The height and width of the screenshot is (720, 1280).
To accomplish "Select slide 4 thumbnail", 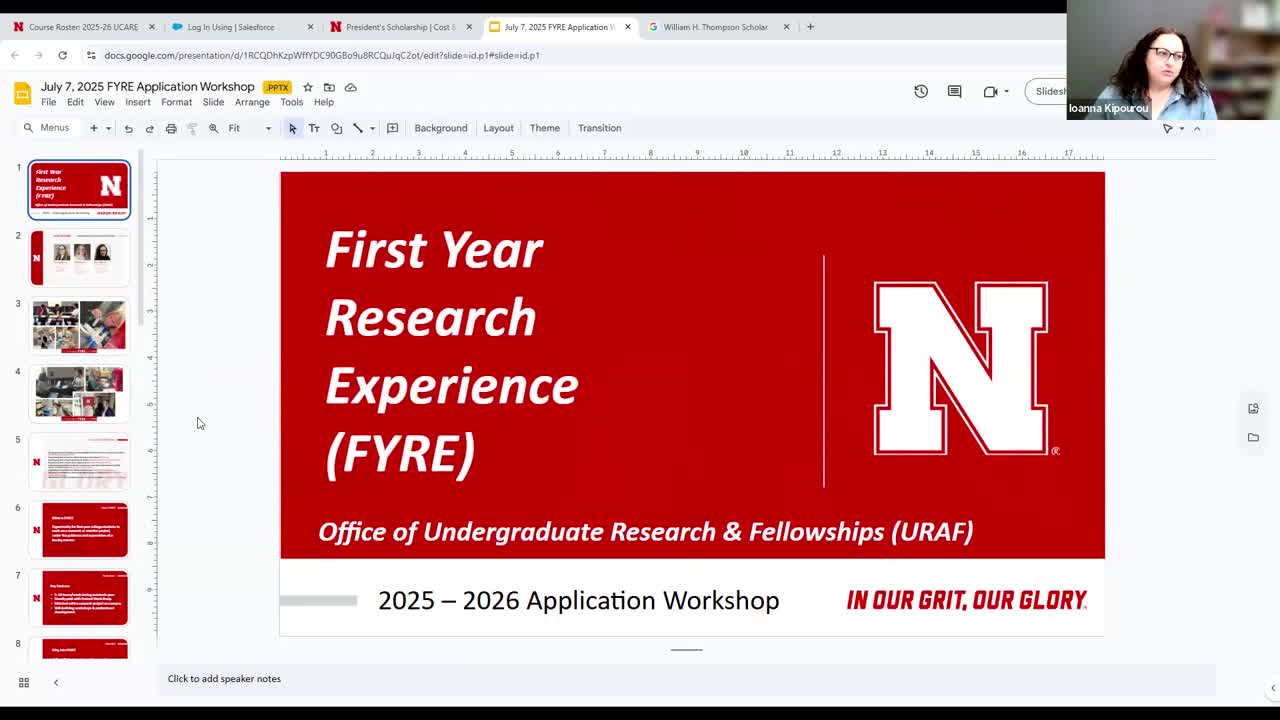I will (x=79, y=393).
